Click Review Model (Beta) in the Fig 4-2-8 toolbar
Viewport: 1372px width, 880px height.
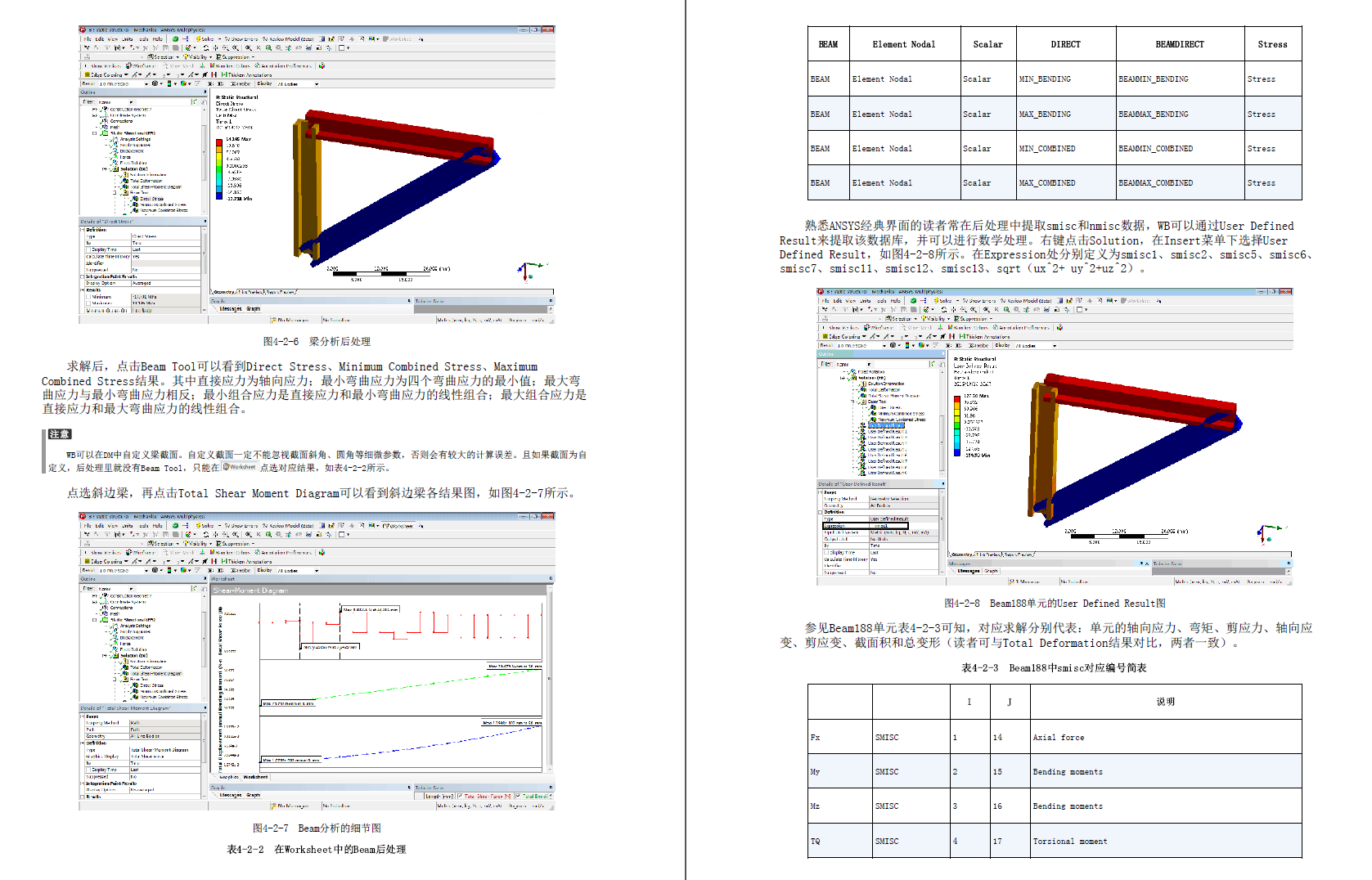(1026, 300)
